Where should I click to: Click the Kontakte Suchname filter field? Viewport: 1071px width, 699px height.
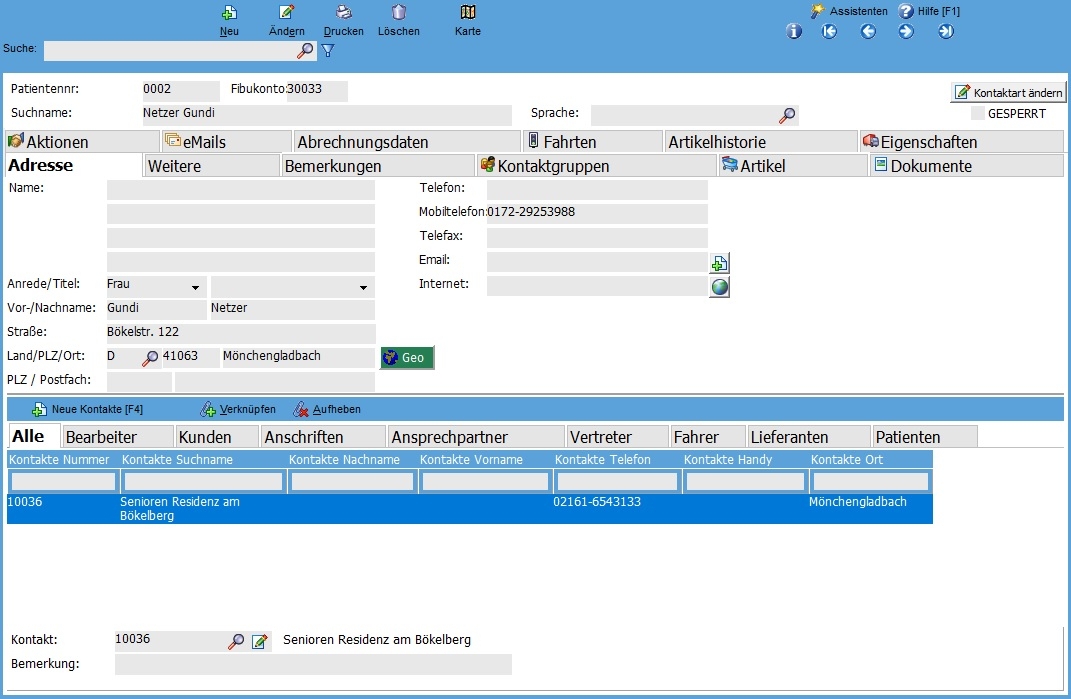point(203,482)
